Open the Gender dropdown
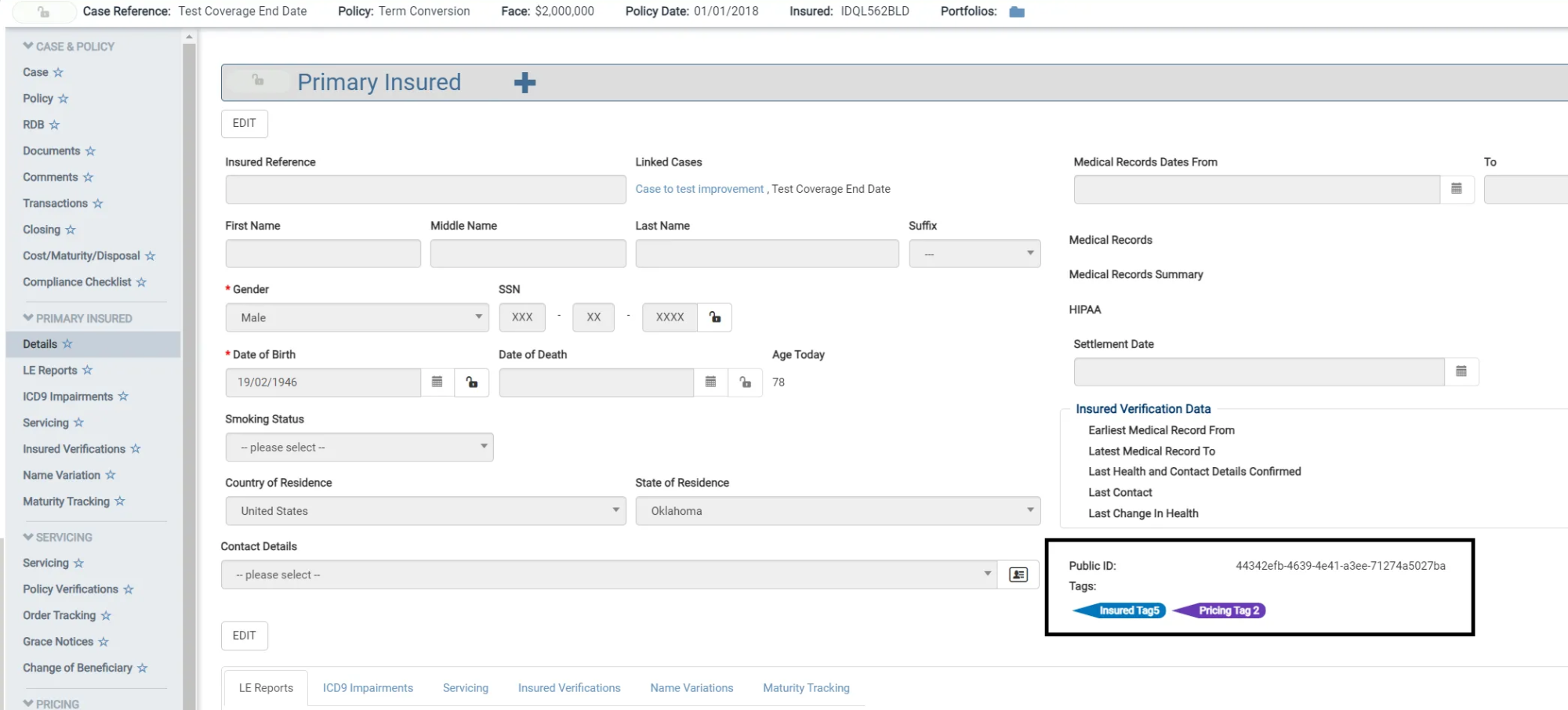The height and width of the screenshot is (710, 1568). 357,317
